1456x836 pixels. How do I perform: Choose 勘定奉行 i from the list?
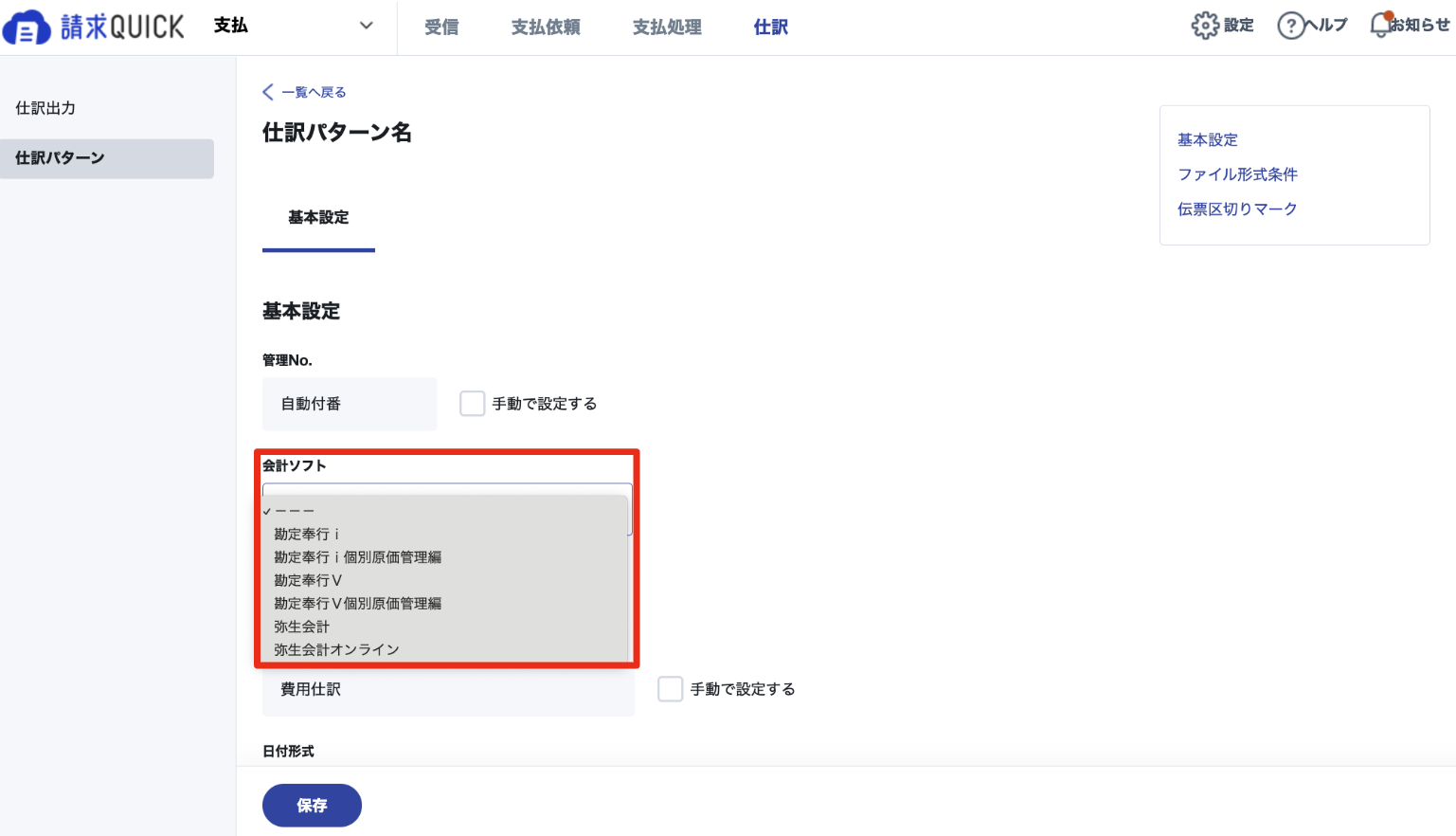(x=445, y=535)
